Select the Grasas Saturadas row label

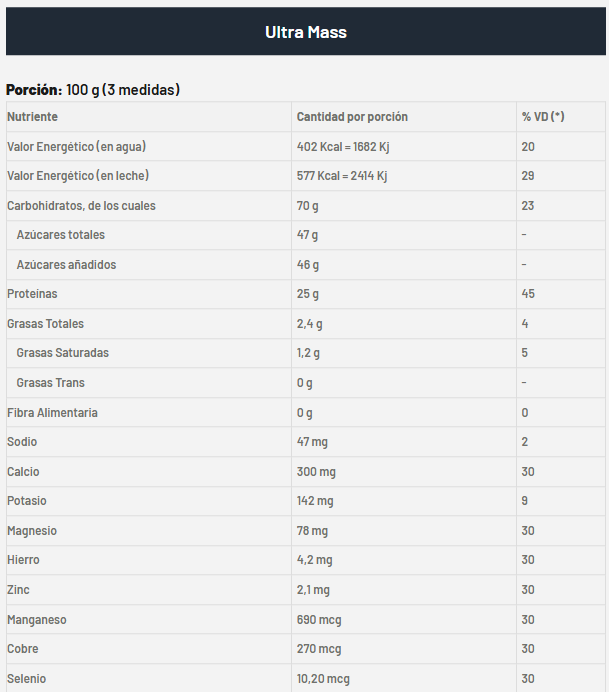(x=63, y=353)
